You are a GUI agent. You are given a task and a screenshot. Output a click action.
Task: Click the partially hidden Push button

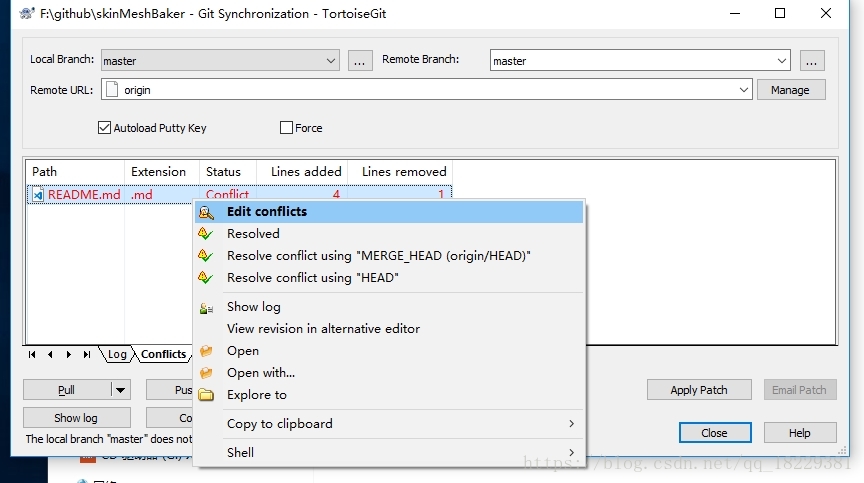(170, 390)
